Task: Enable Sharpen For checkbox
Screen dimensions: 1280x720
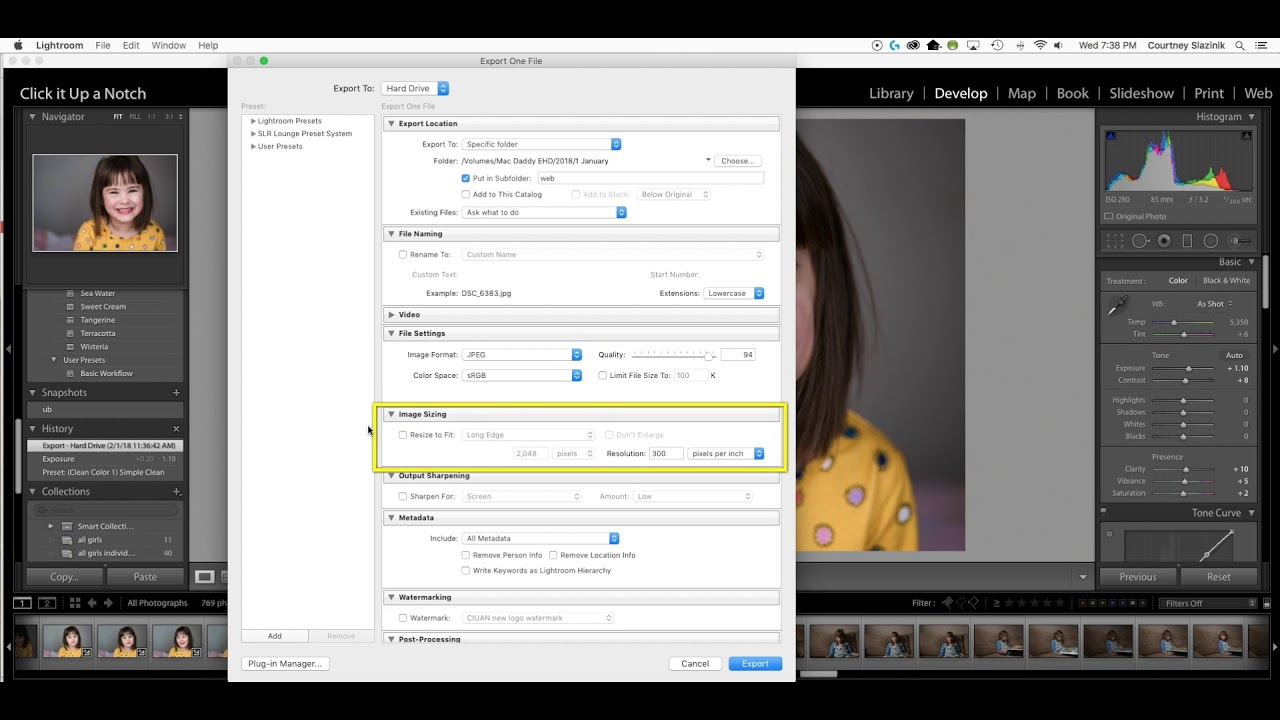Action: coord(403,496)
